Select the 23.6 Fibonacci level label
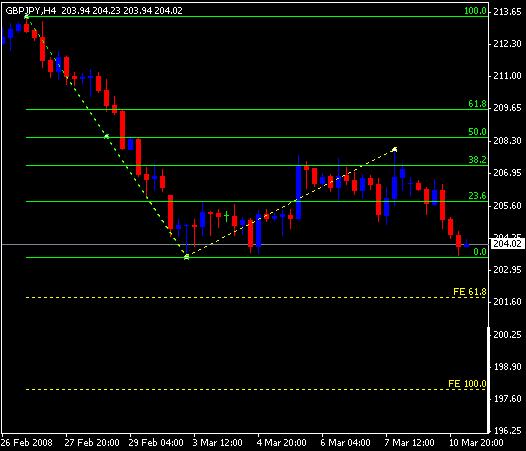 [x=477, y=196]
